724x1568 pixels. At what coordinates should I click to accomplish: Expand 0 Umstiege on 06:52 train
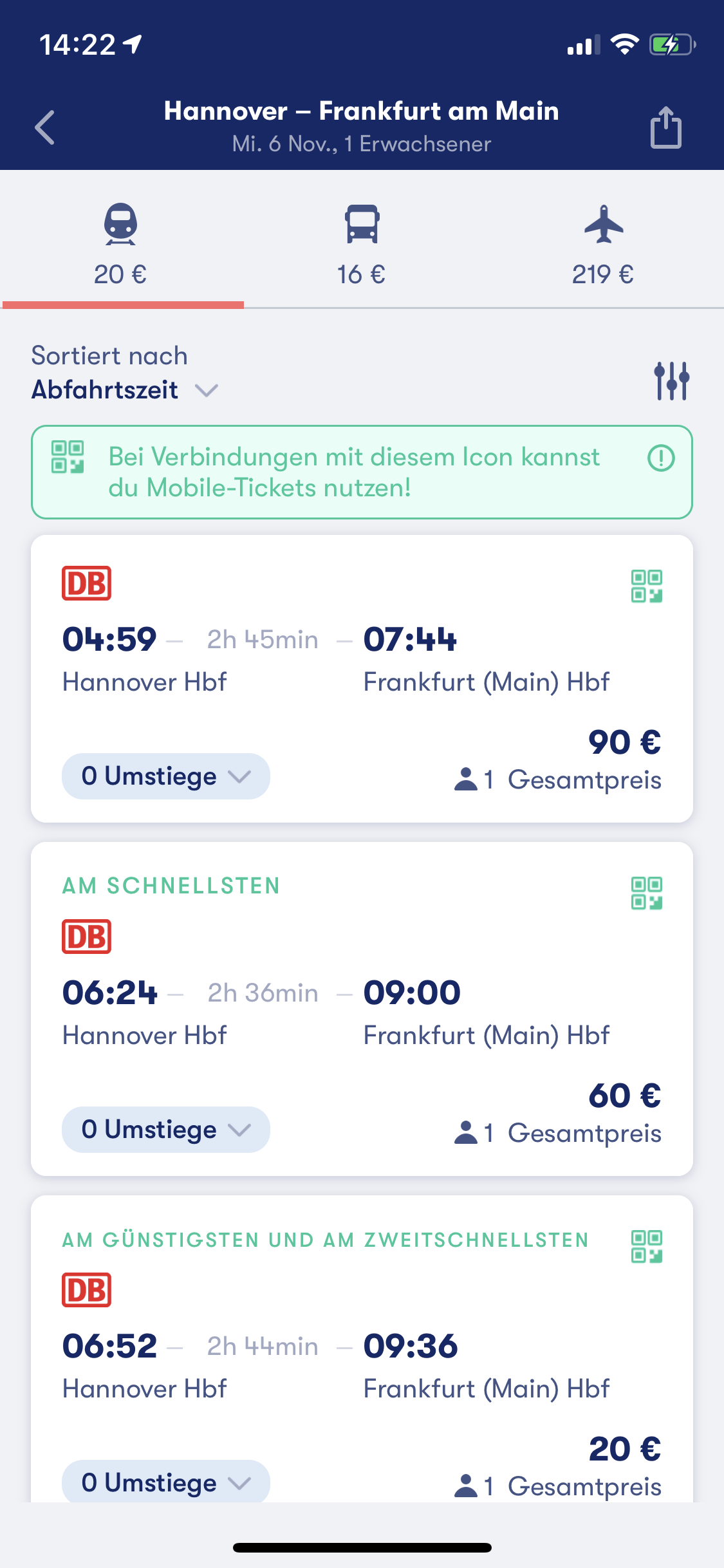tap(165, 1482)
